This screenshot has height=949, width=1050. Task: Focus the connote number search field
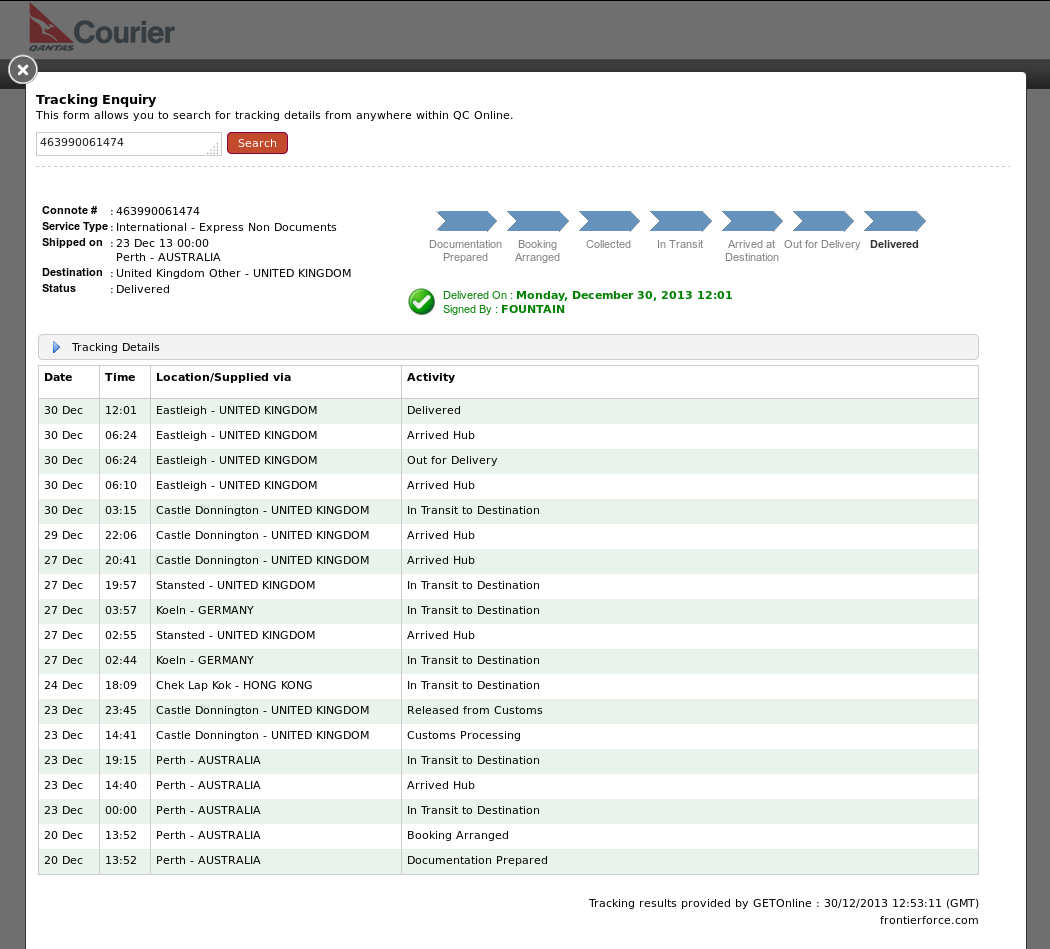pos(129,143)
